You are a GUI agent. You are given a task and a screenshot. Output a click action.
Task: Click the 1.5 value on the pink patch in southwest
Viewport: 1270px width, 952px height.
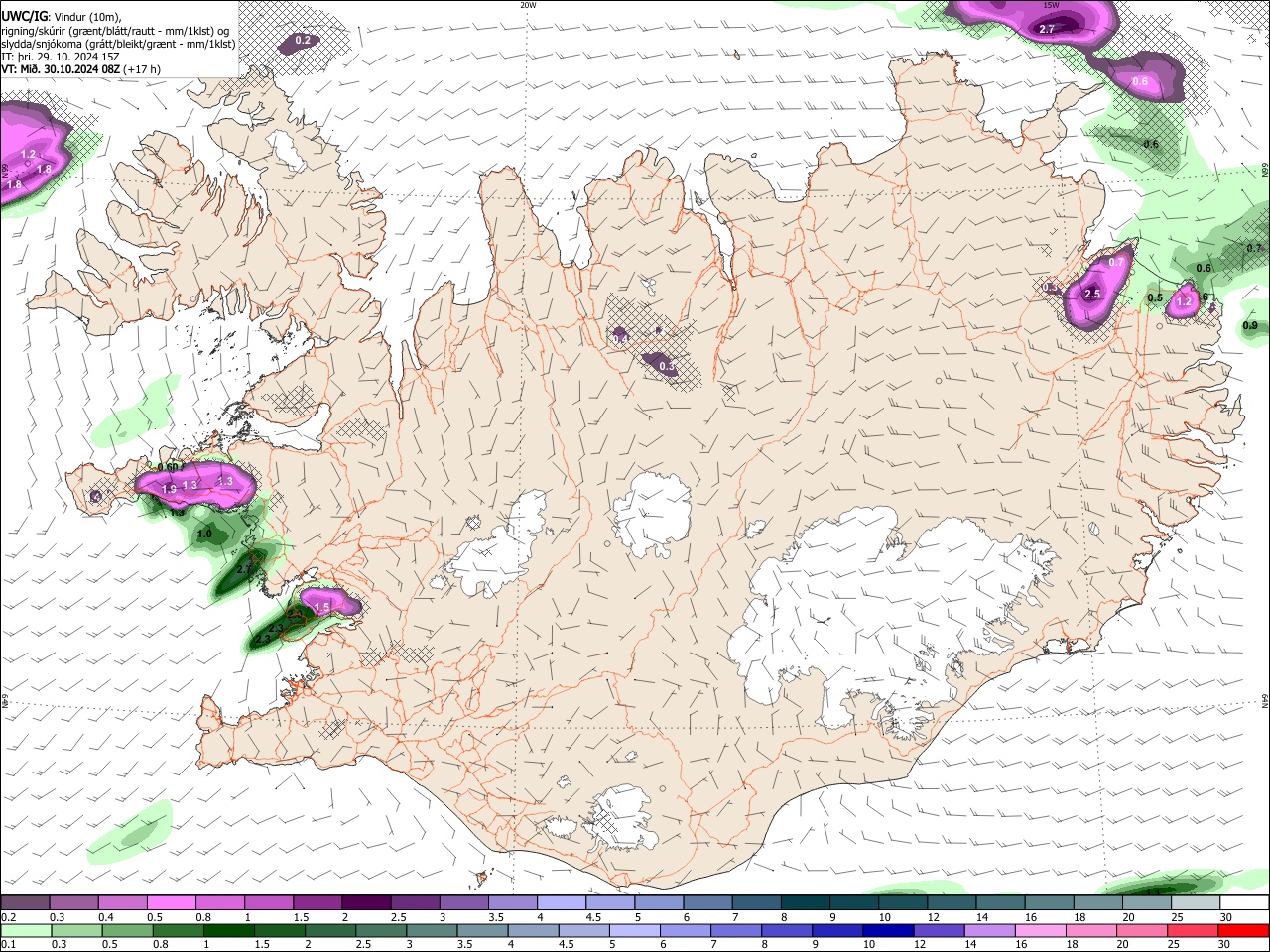click(321, 607)
